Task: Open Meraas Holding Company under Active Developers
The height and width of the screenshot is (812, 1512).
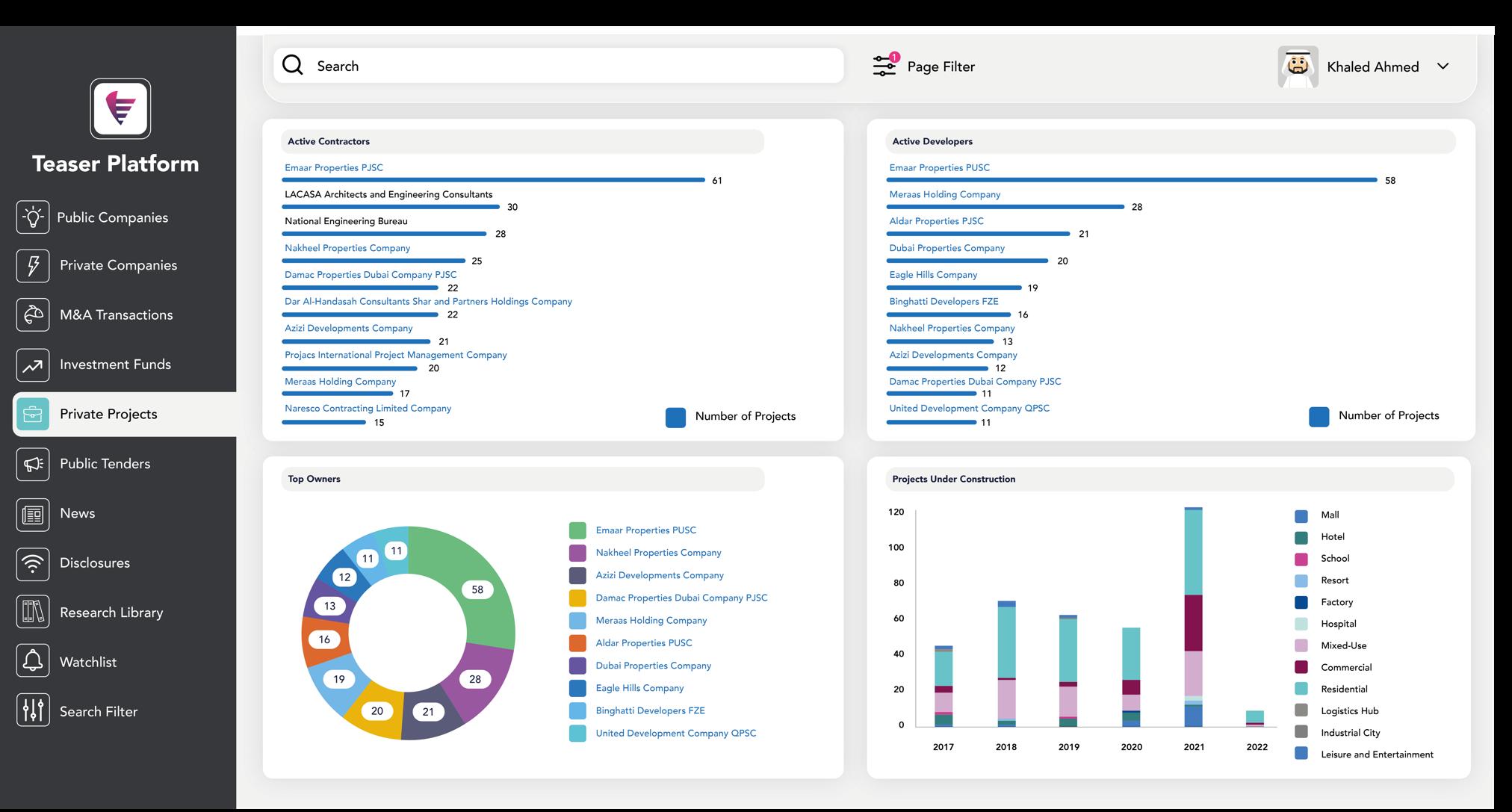Action: click(944, 194)
